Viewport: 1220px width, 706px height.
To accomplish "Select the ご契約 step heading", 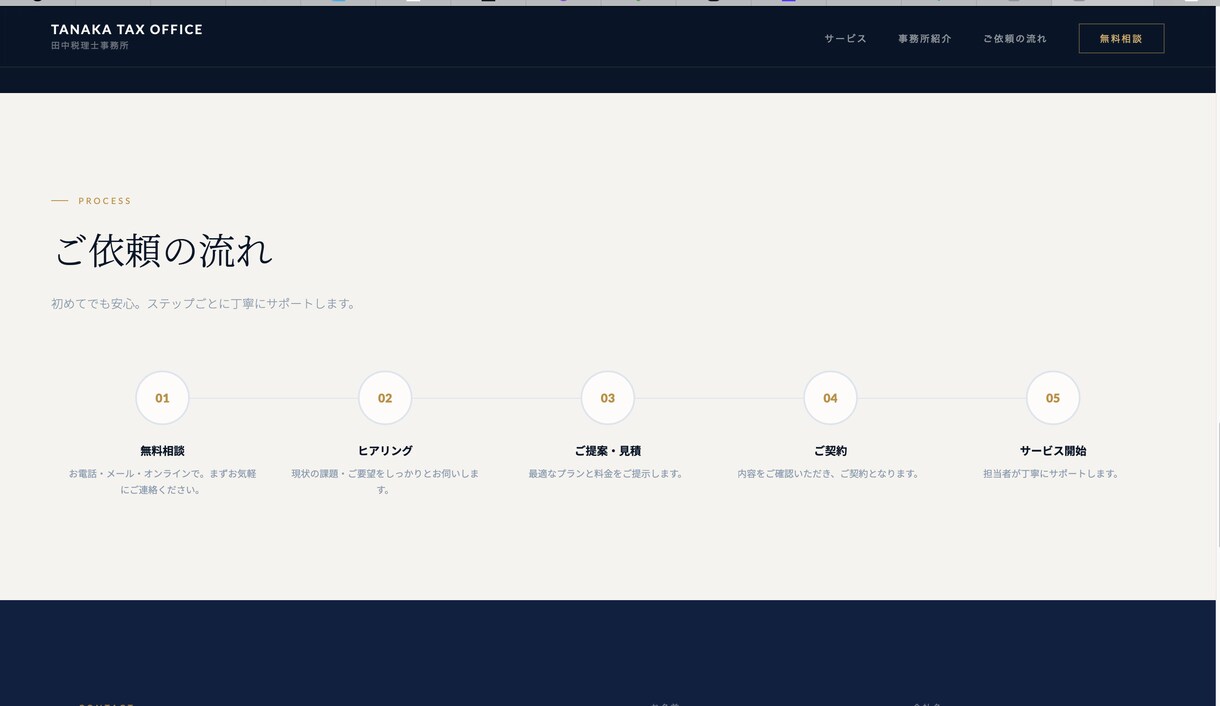I will click(830, 451).
